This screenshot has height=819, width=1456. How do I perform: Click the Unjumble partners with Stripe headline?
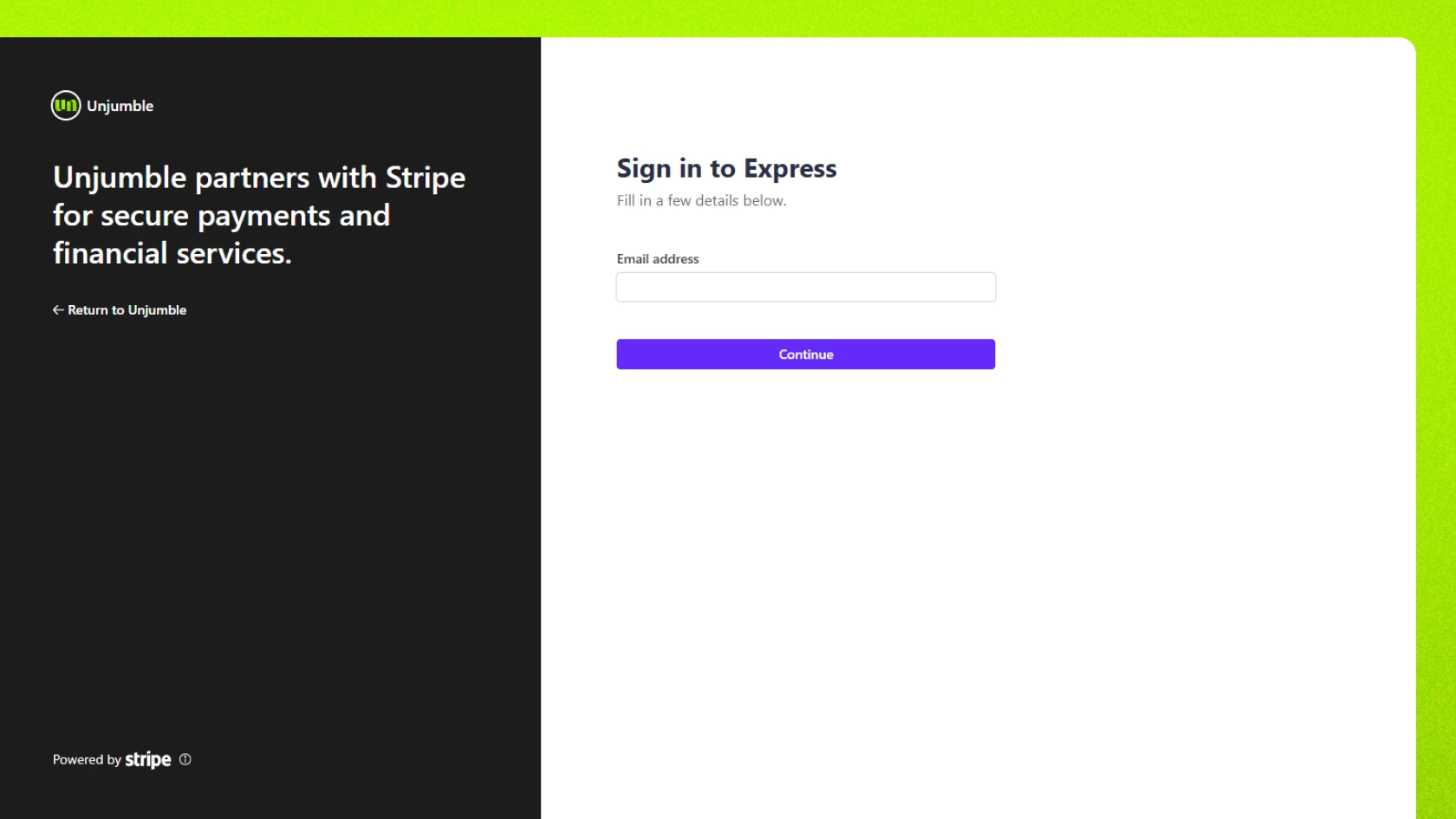pos(258,214)
